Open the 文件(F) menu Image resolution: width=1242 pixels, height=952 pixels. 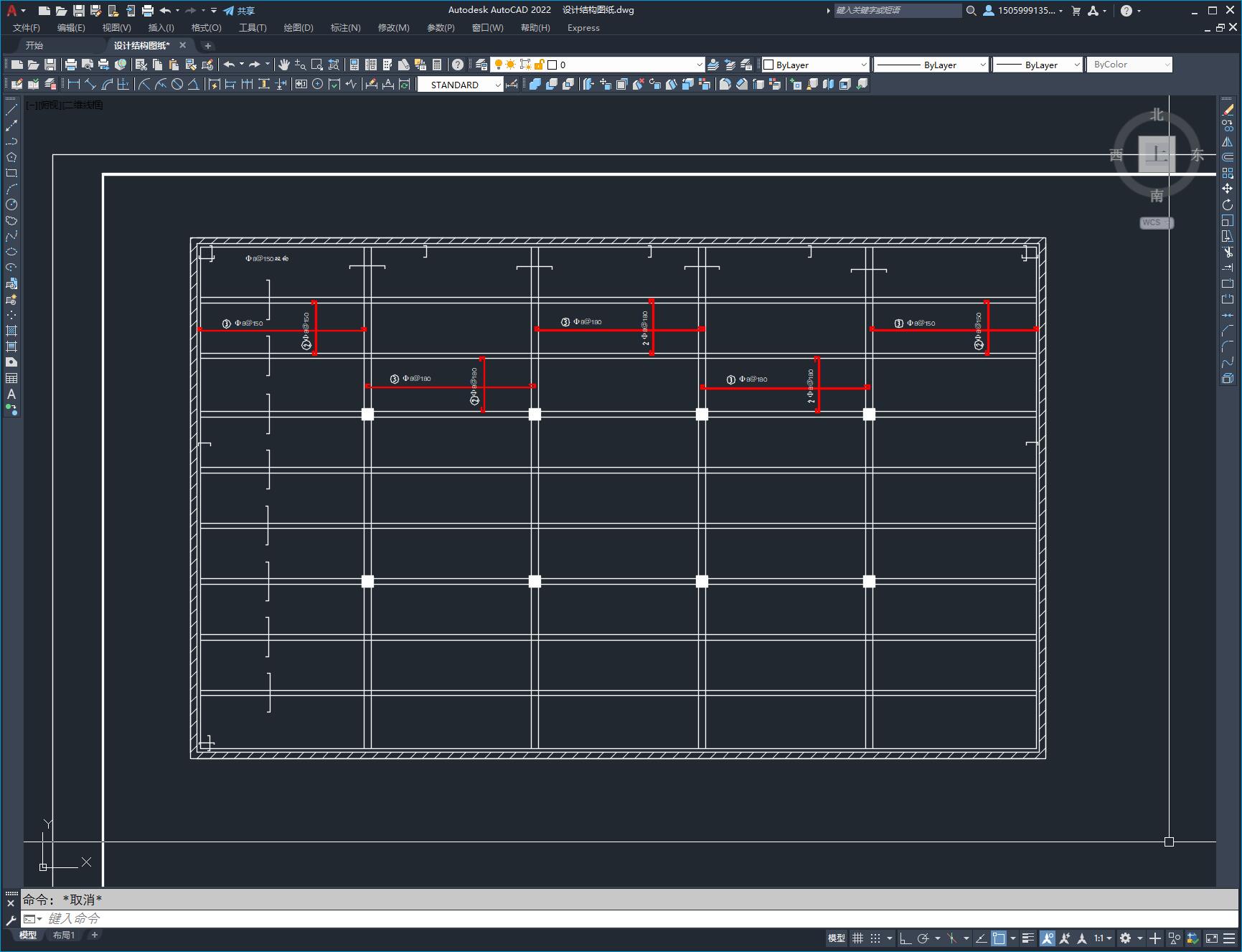[x=27, y=28]
